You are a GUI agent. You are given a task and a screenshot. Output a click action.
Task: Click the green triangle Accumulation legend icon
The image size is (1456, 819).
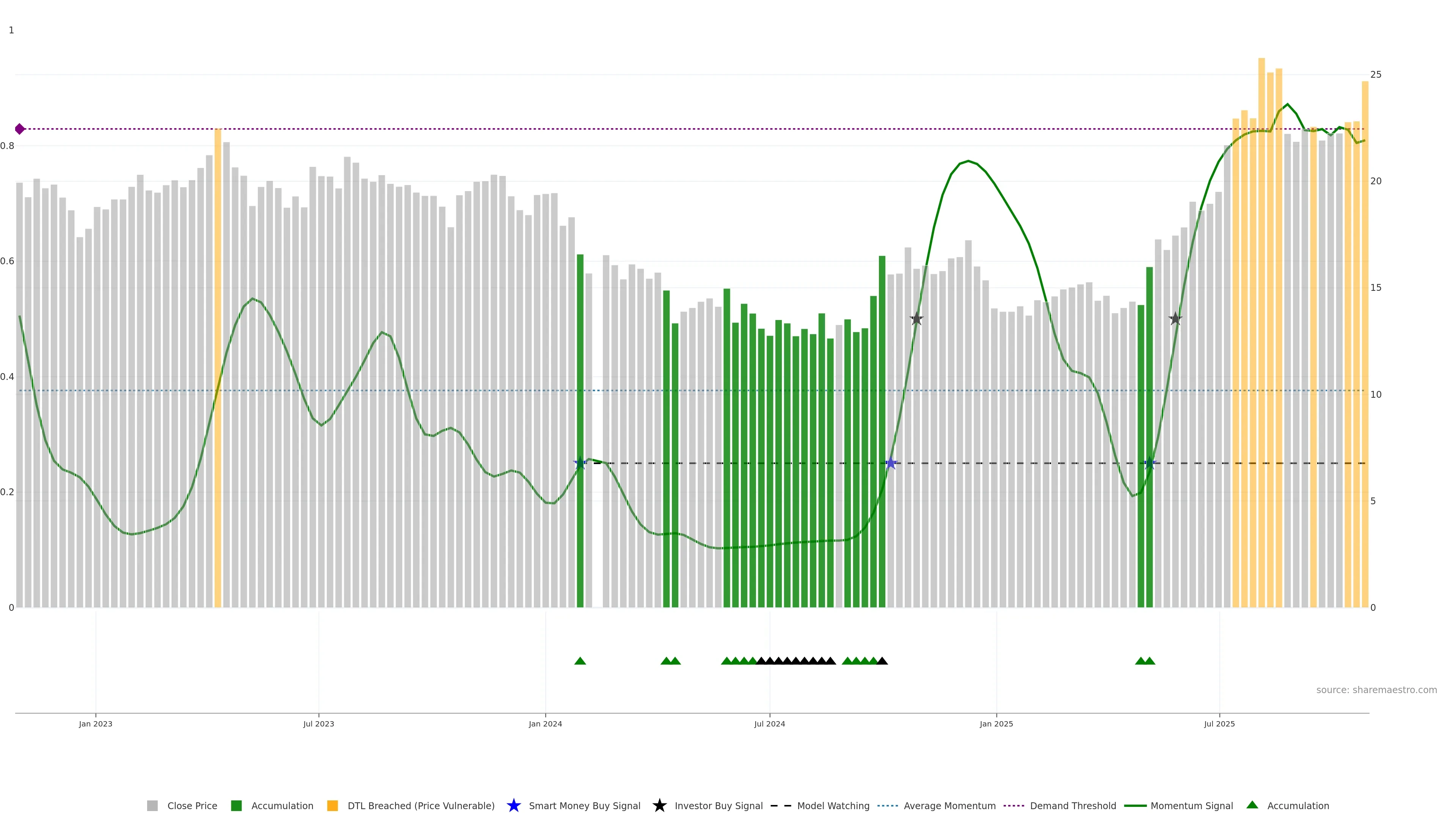coord(1252,805)
